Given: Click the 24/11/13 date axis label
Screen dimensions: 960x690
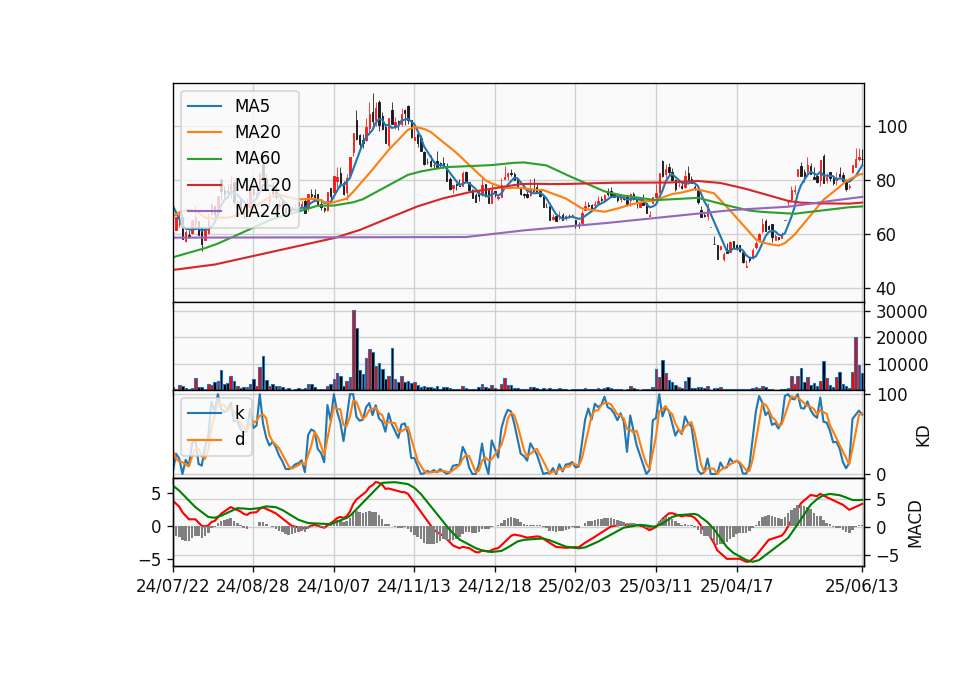Looking at the screenshot, I should click(414, 586).
